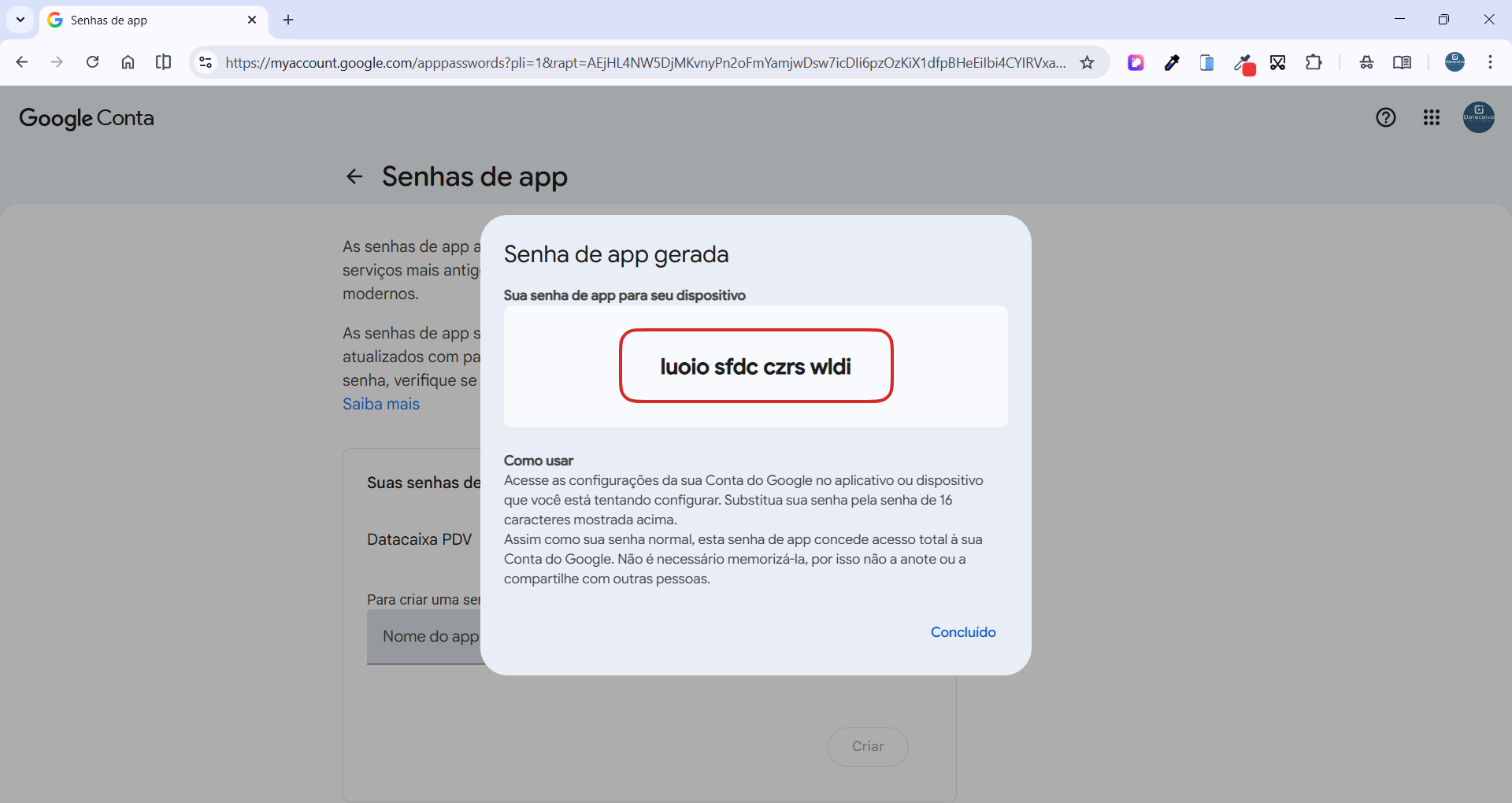Click the browser back navigation arrow
1512x803 pixels.
click(22, 62)
